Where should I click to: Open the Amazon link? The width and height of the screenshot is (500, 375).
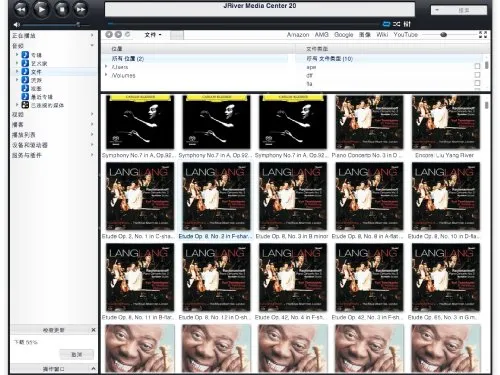[298, 35]
